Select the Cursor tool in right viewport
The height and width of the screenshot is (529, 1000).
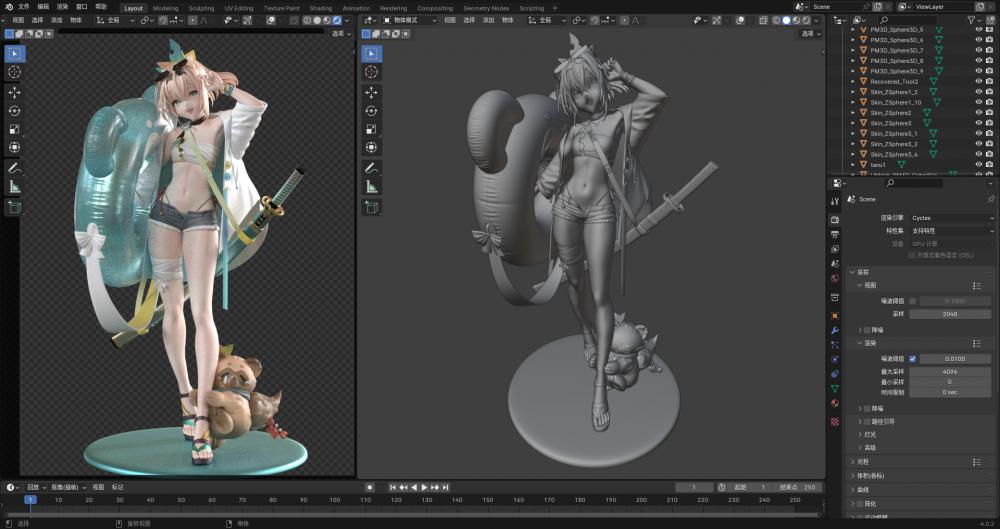pos(372,72)
